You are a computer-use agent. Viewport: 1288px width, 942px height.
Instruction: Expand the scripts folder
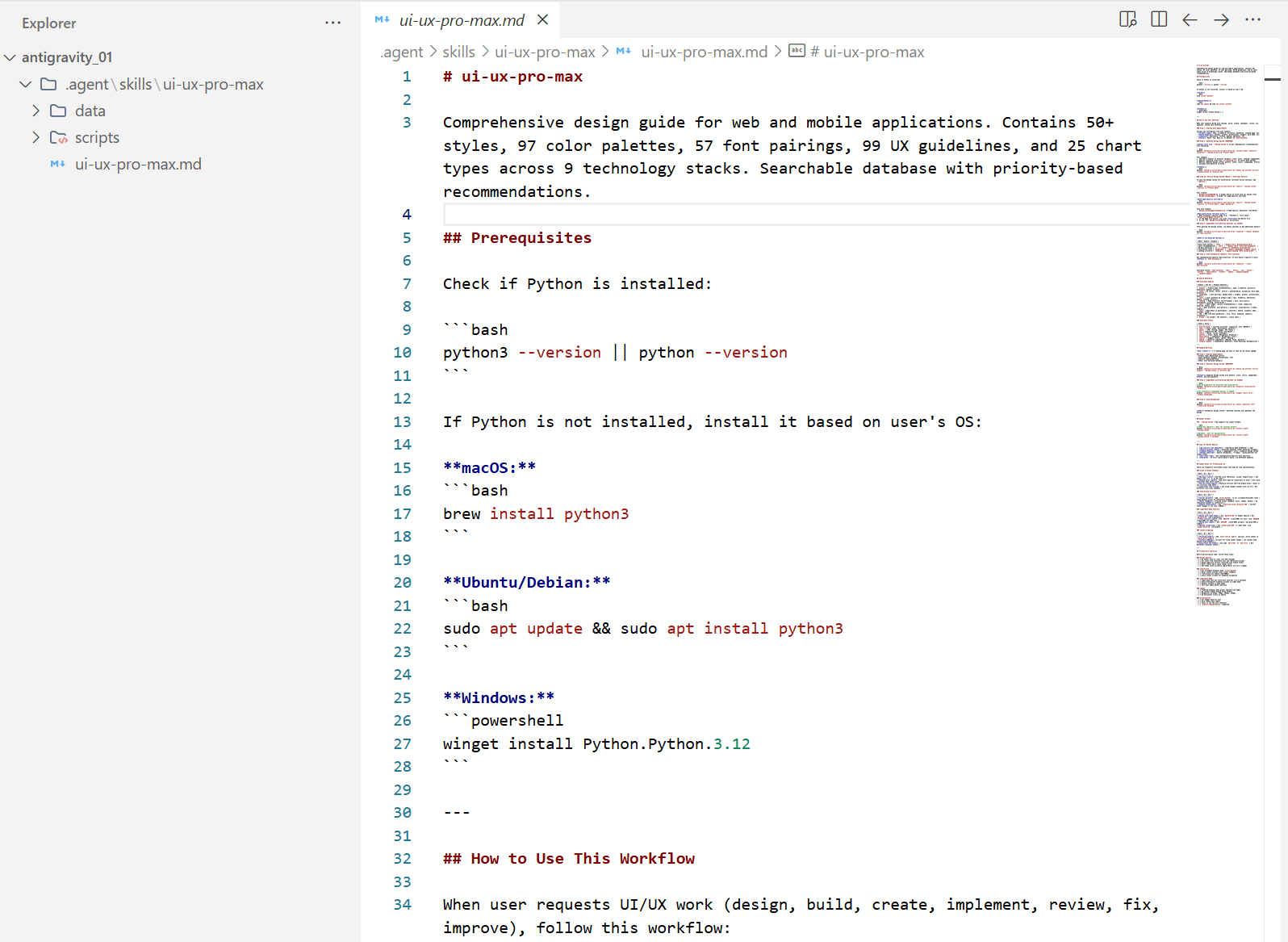tap(36, 137)
